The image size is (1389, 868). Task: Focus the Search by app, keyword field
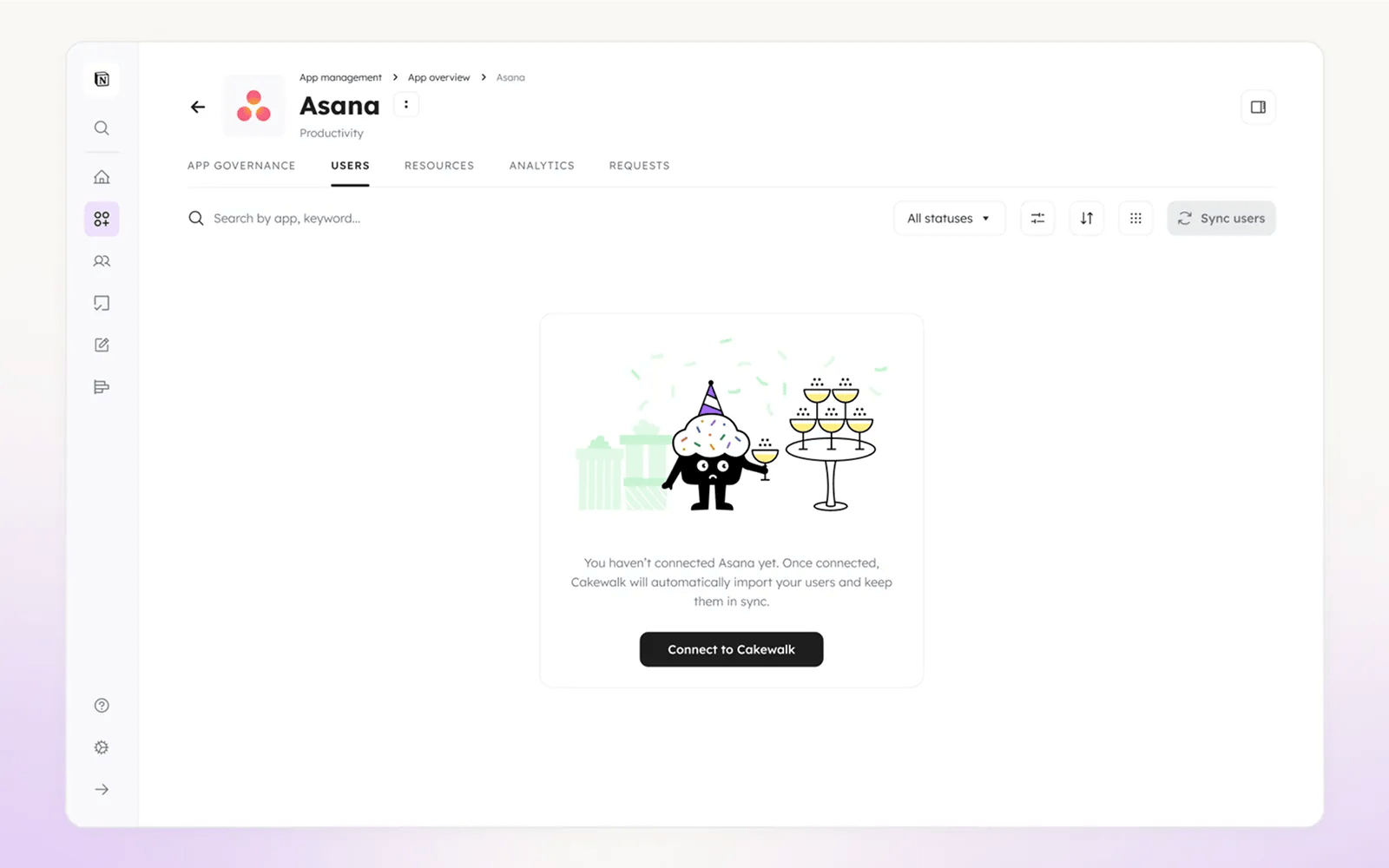point(286,218)
